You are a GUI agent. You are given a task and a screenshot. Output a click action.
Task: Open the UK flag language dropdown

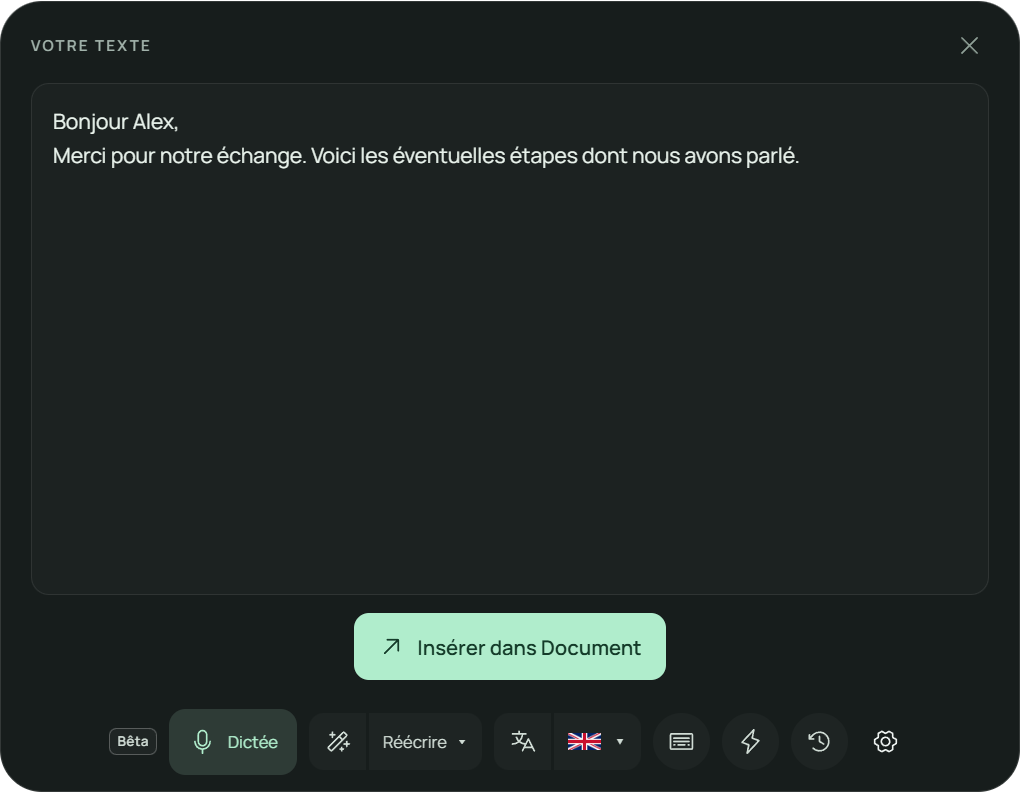pyautogui.click(x=597, y=741)
